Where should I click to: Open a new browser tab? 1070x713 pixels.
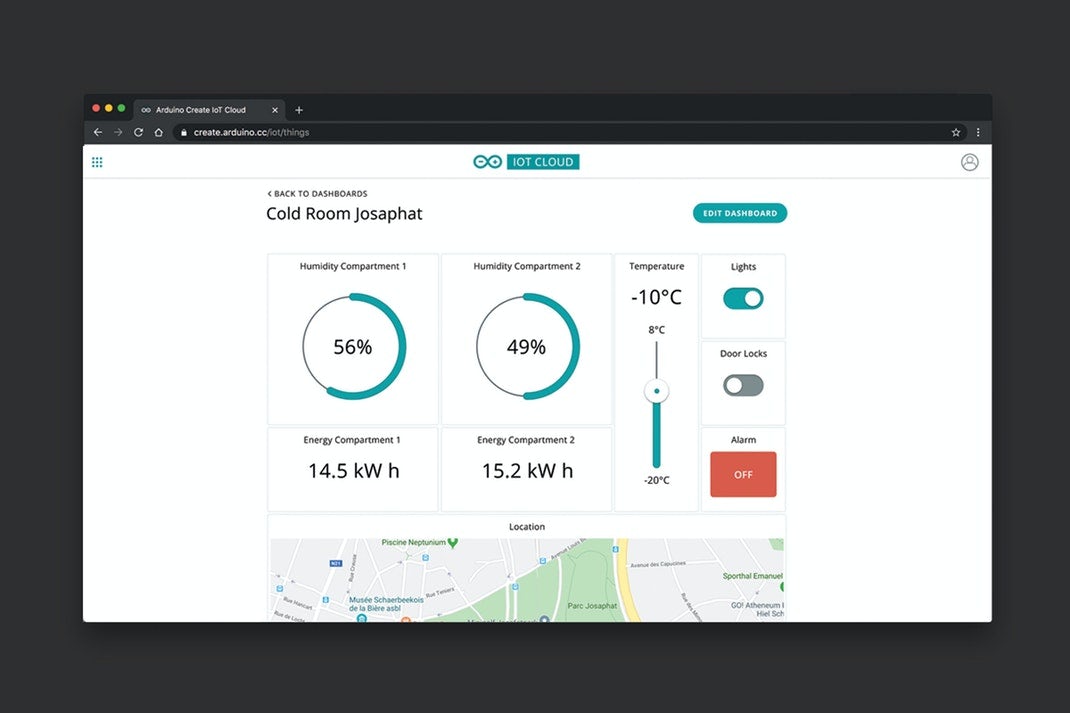pyautogui.click(x=299, y=110)
